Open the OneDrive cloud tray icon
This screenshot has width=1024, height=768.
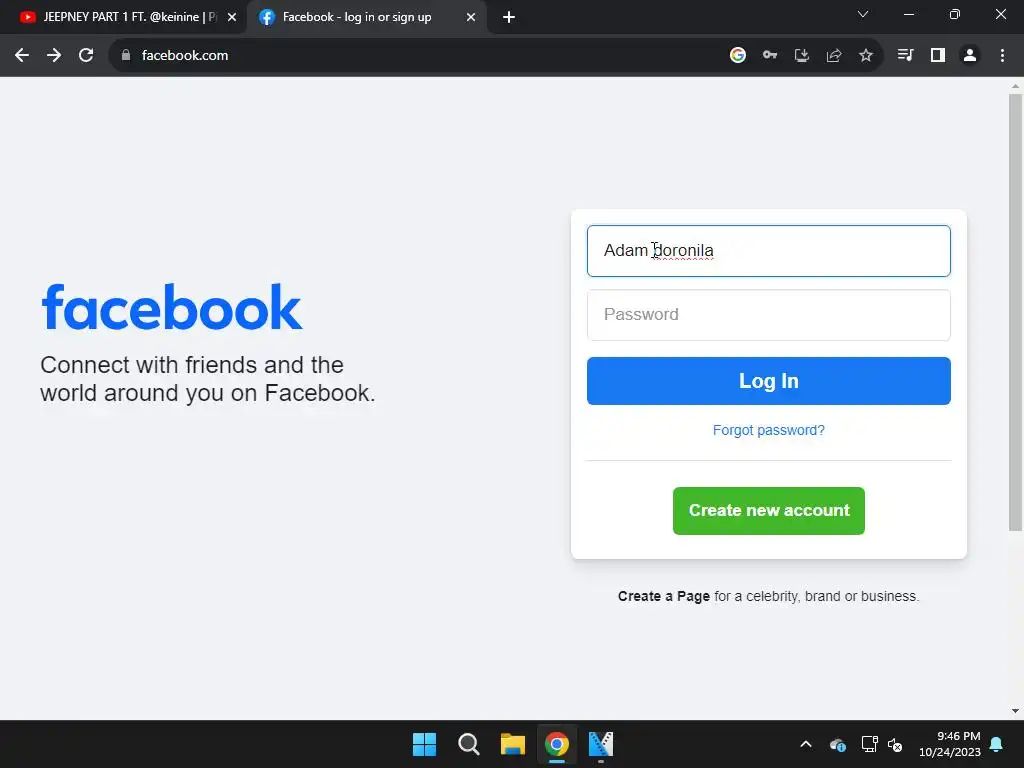coord(838,744)
